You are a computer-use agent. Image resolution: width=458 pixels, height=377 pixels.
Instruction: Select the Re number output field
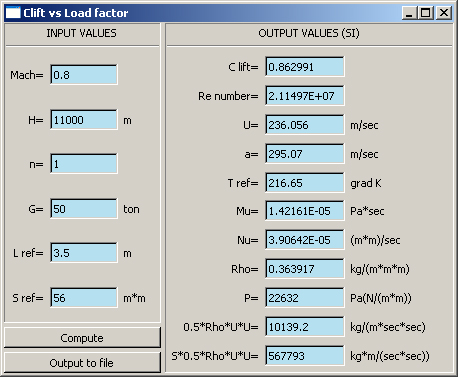pos(305,96)
